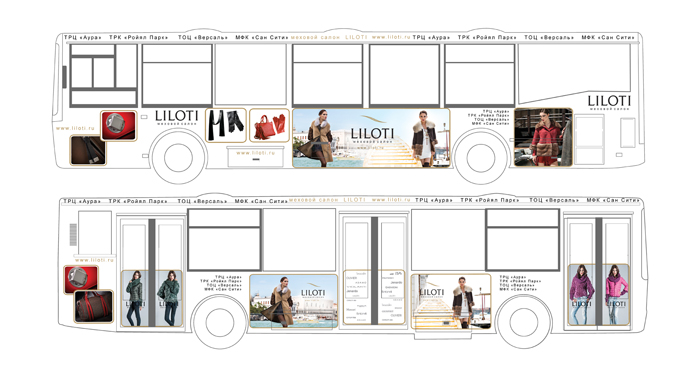Screen dimensions: 700x377
Task: Open the lower bus banner with the camel coat woman
Action: click(x=293, y=302)
